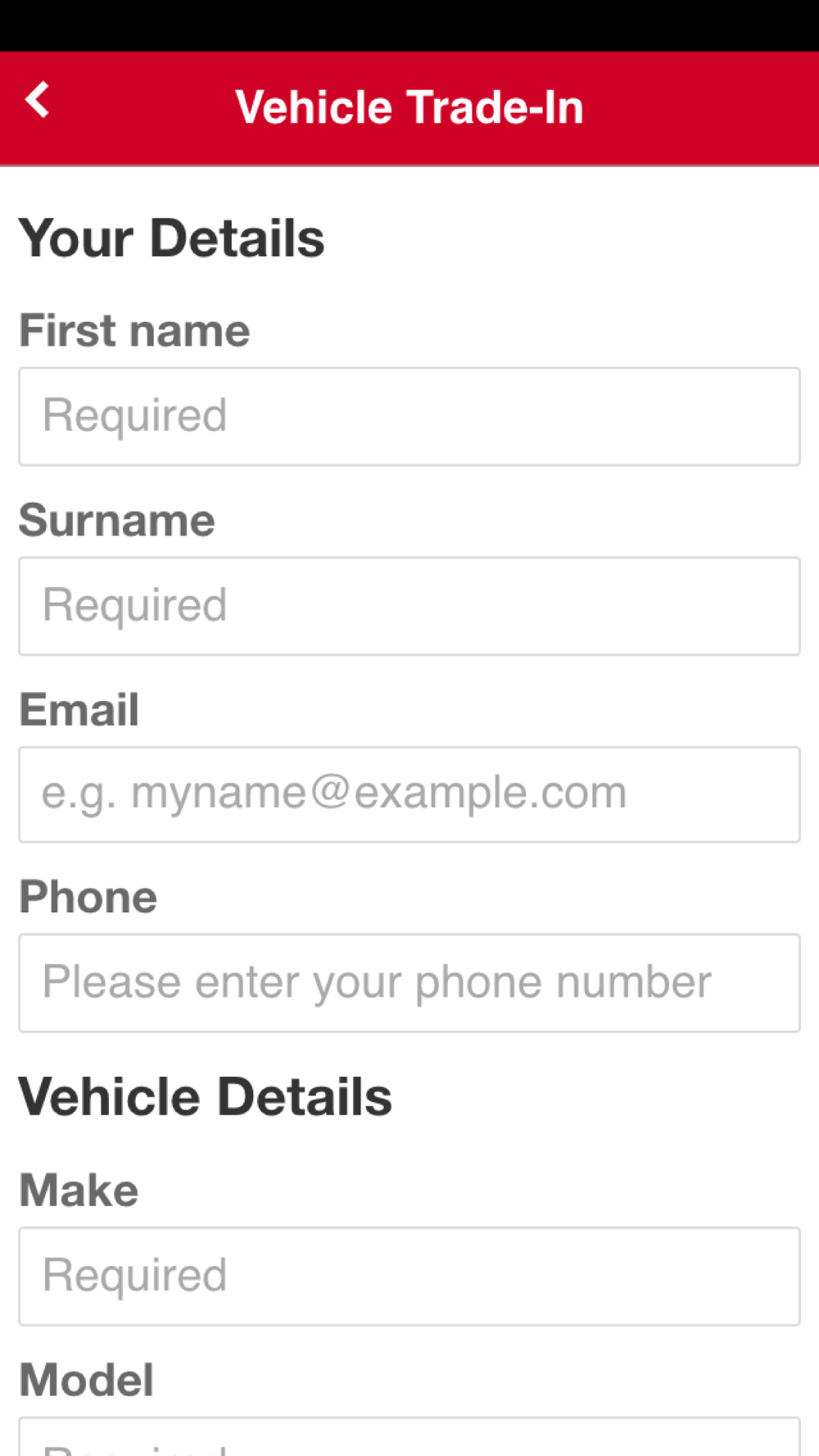Click the Email label text
Viewport: 819px width, 1456px height.
pos(79,709)
